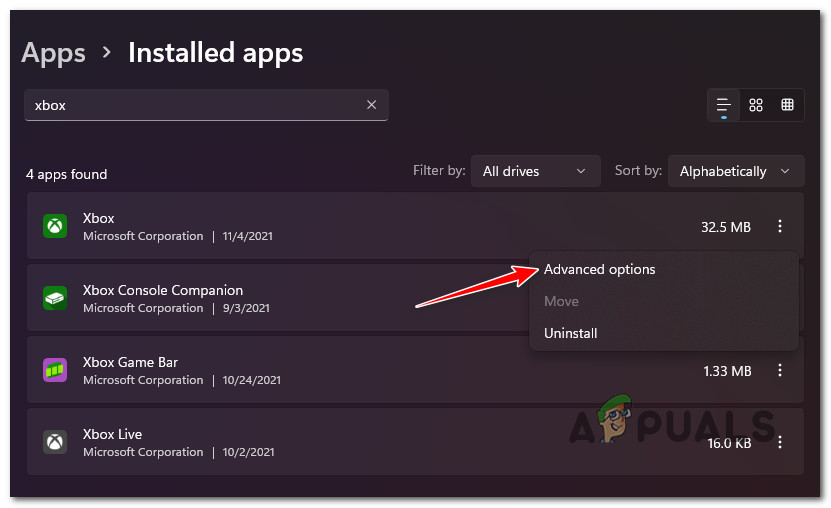
Task: Choose Uninstall from the context menu
Action: tap(570, 333)
